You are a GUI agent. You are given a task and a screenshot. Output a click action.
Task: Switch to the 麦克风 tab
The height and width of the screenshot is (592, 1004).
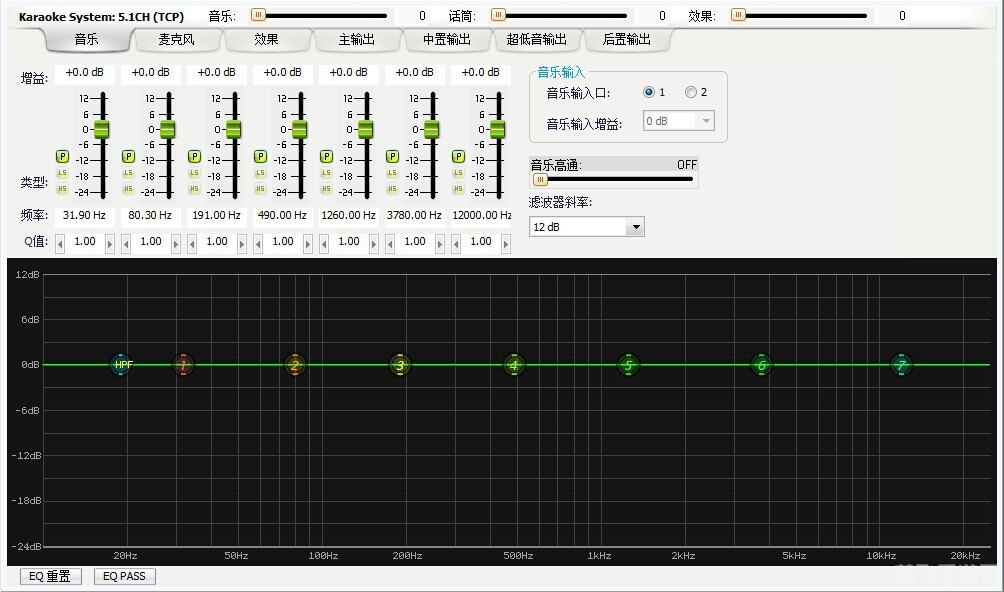179,39
